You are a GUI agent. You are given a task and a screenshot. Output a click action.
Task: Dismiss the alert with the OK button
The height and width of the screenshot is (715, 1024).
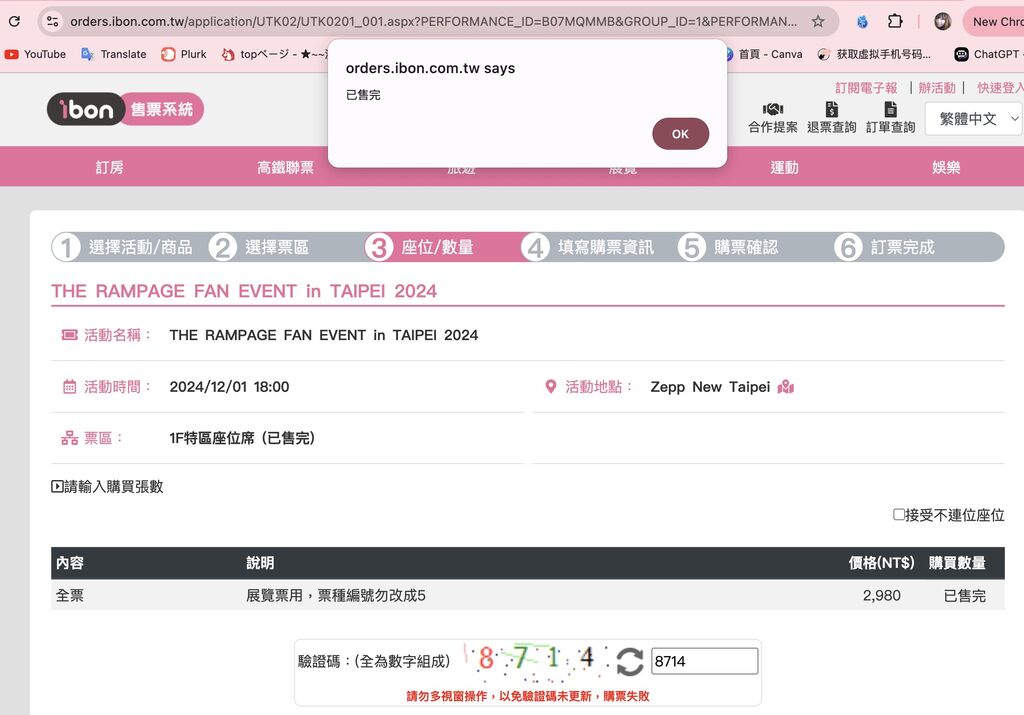pos(680,134)
